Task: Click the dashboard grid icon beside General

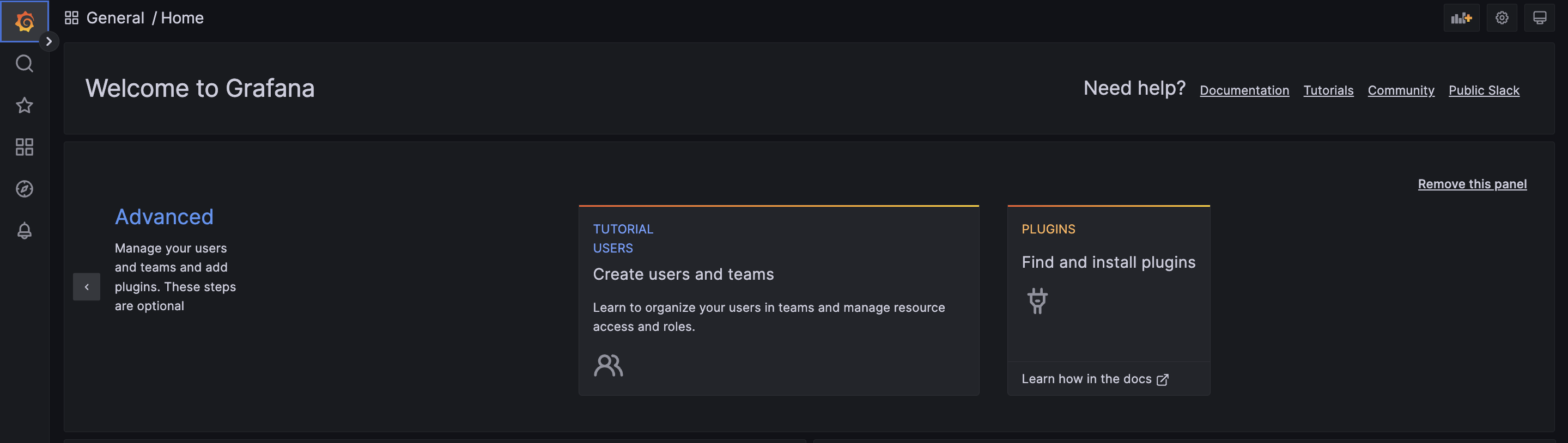Action: click(x=71, y=17)
